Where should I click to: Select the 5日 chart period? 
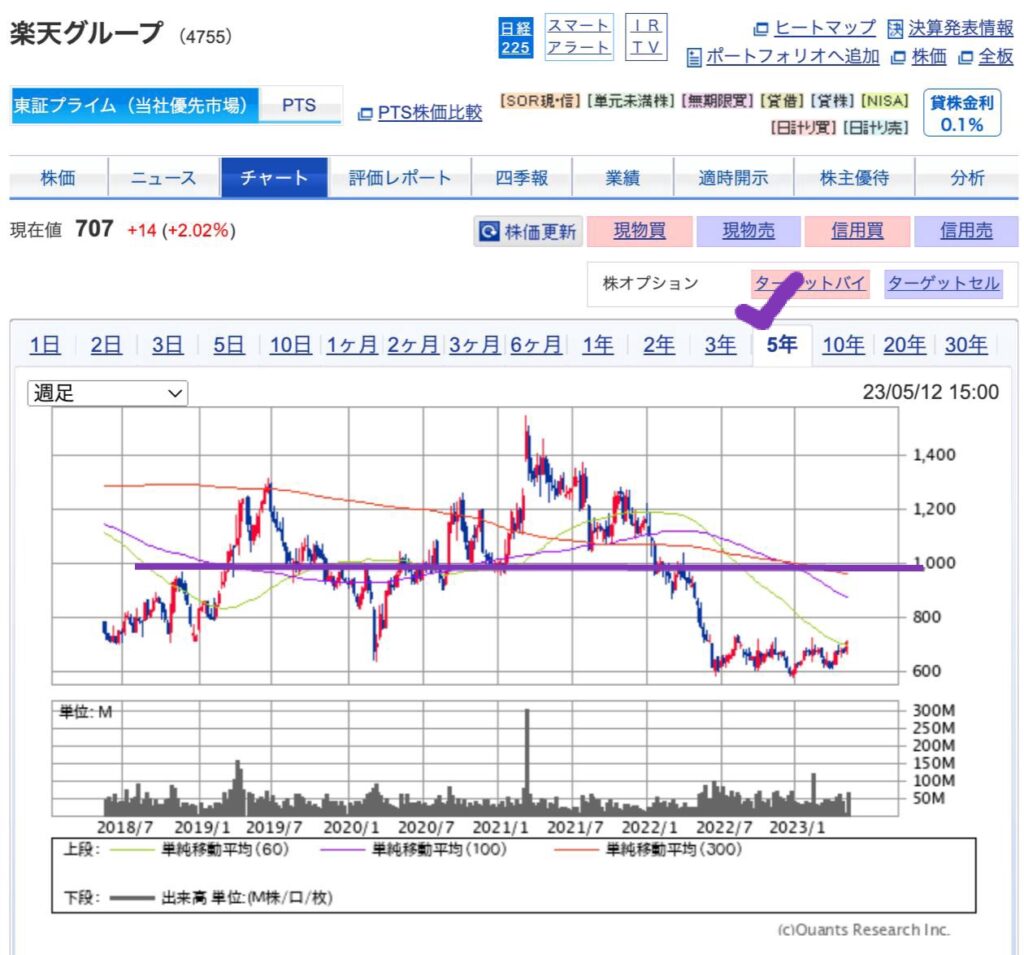coord(229,345)
